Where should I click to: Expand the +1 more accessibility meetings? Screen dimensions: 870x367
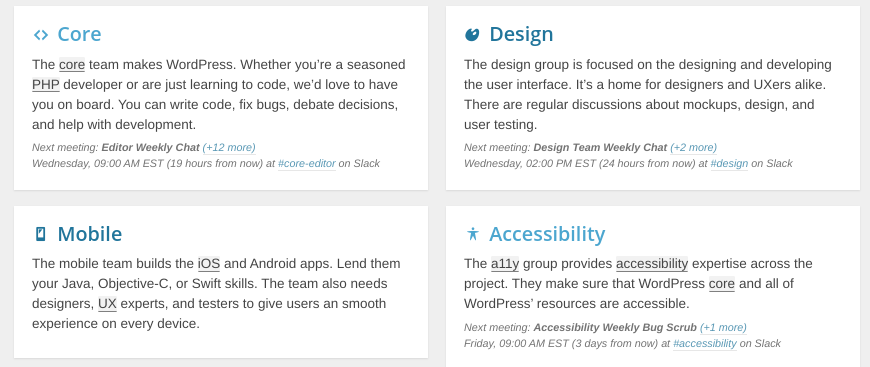tap(723, 328)
